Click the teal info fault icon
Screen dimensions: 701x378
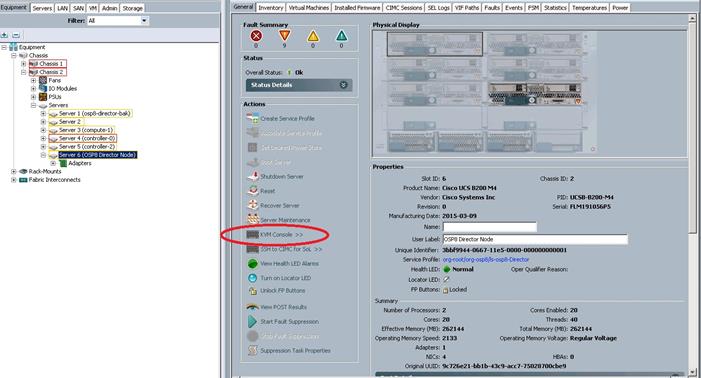pos(341,36)
